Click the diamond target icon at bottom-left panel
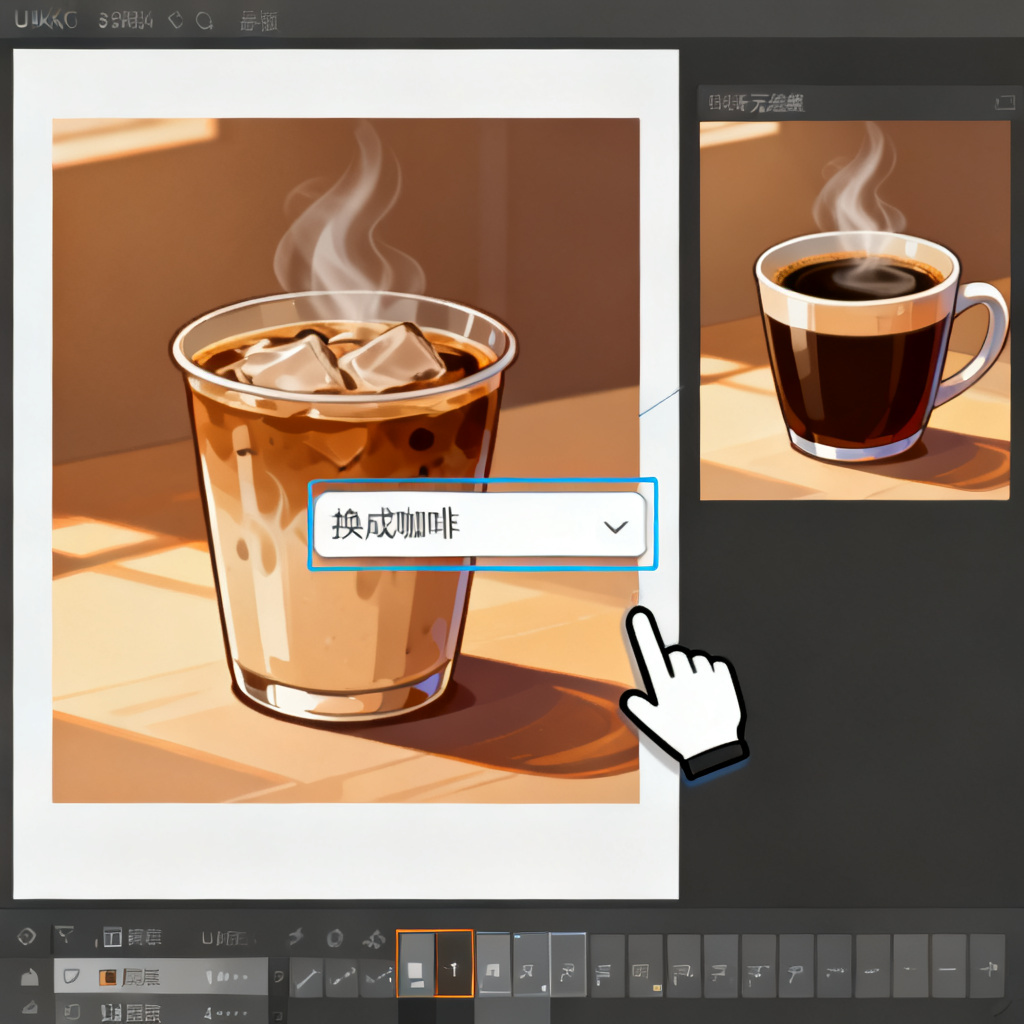The image size is (1024, 1024). pos(26,936)
